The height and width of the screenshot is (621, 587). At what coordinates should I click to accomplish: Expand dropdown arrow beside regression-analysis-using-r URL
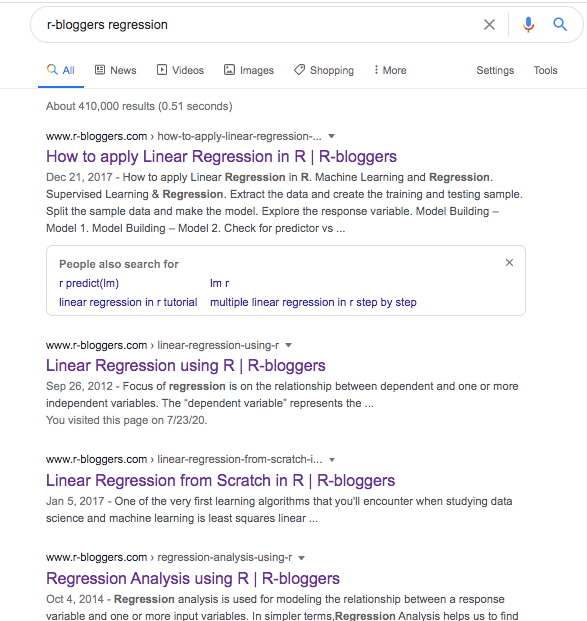click(x=301, y=558)
